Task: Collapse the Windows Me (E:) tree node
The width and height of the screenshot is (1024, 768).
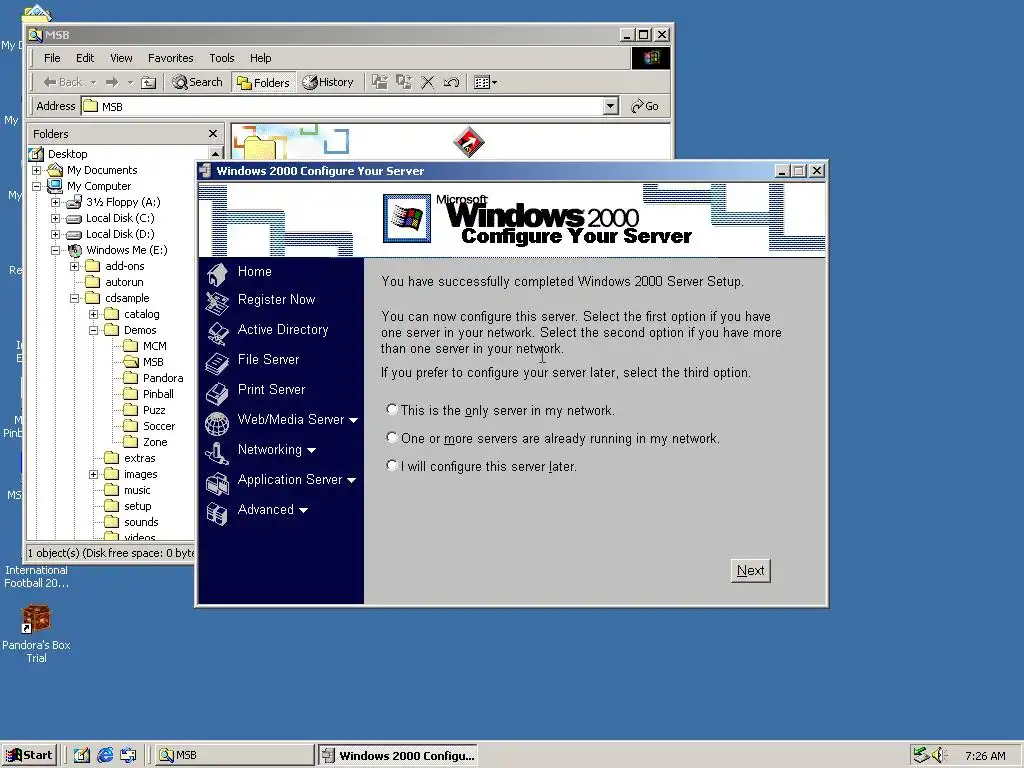Action: [x=56, y=250]
